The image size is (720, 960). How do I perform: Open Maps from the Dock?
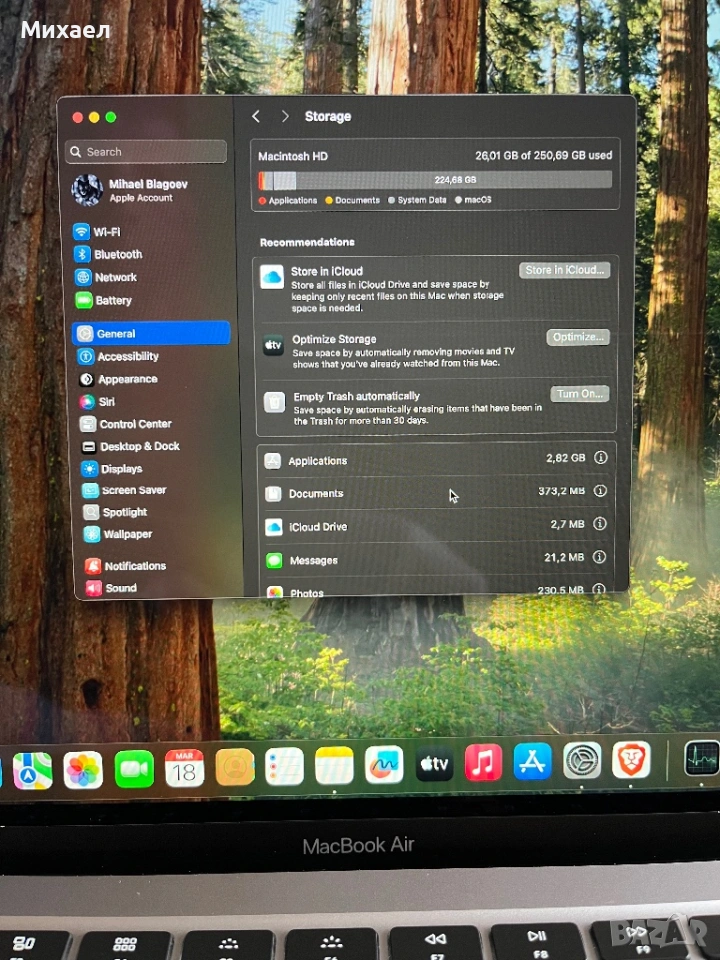coord(32,770)
